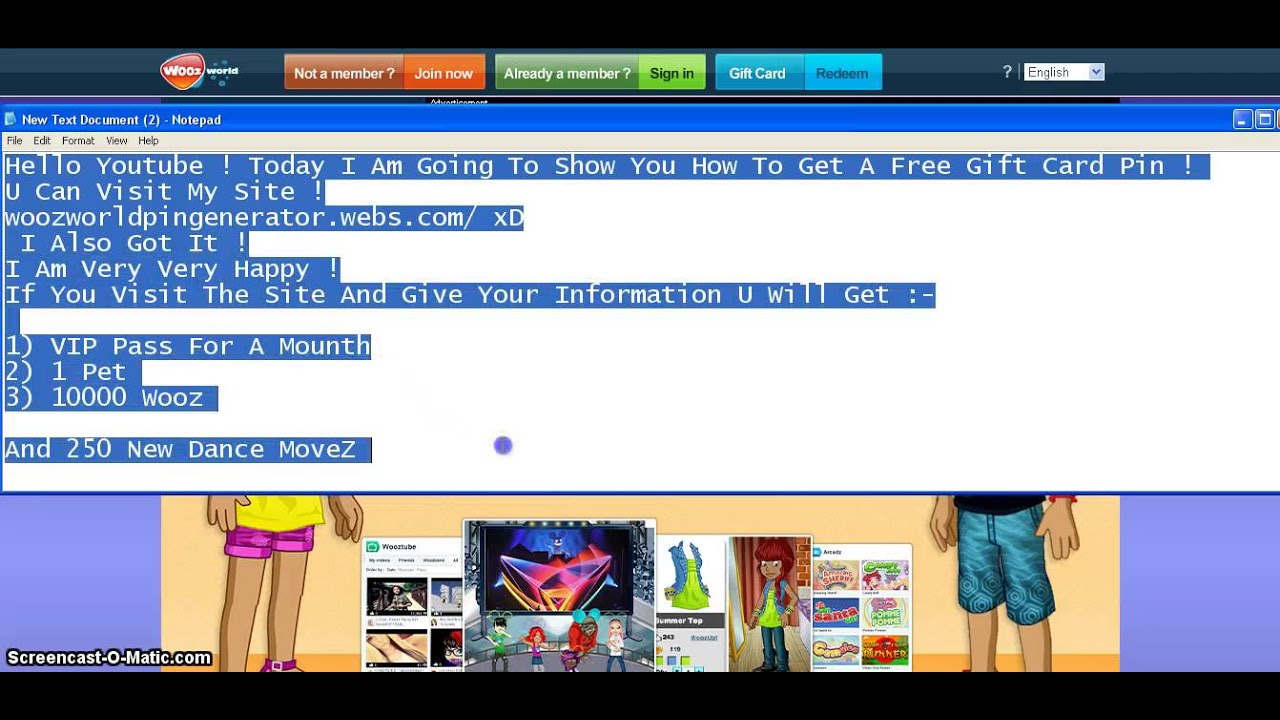Minimize the Notepad window
The width and height of the screenshot is (1280, 720).
(x=1242, y=119)
